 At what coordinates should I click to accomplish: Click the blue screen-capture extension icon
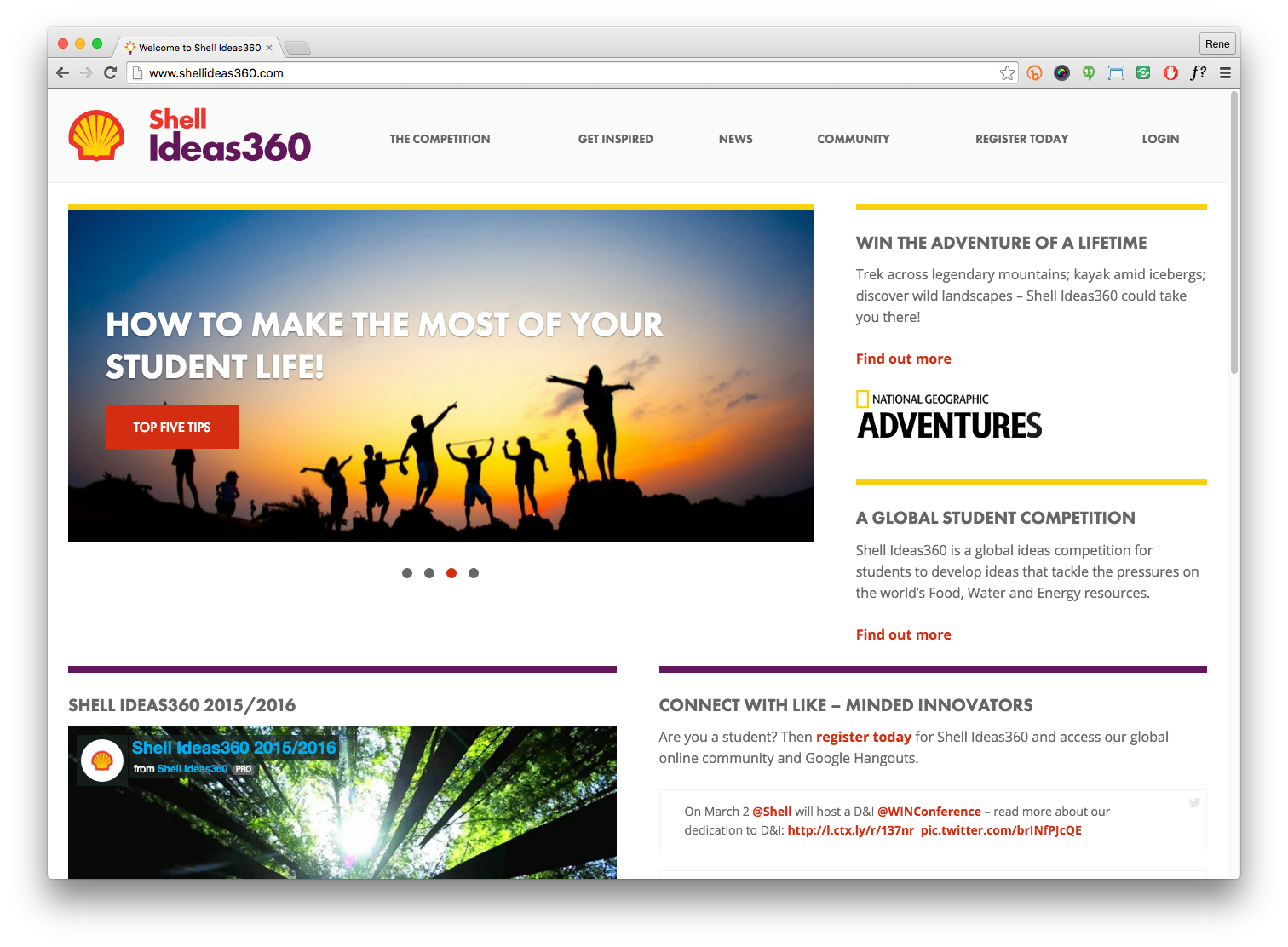(1116, 73)
